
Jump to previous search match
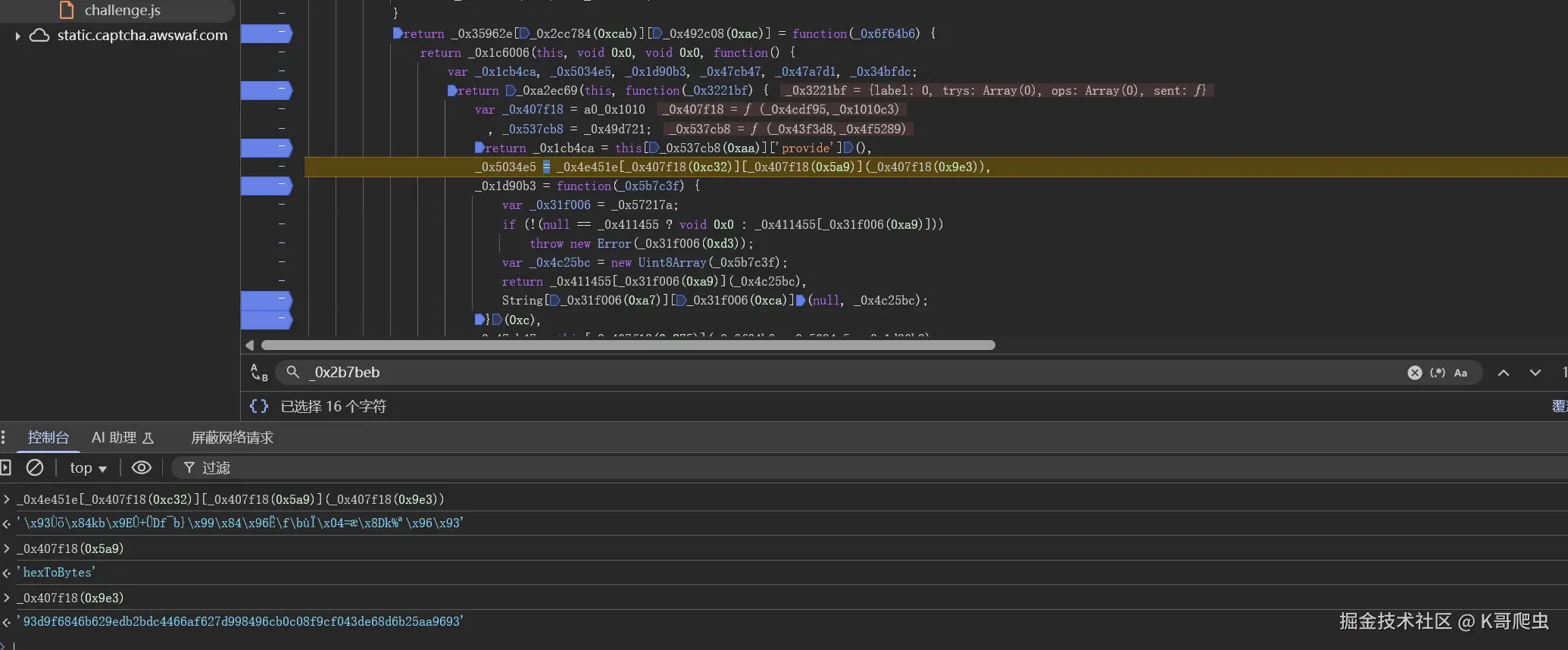coord(1504,373)
